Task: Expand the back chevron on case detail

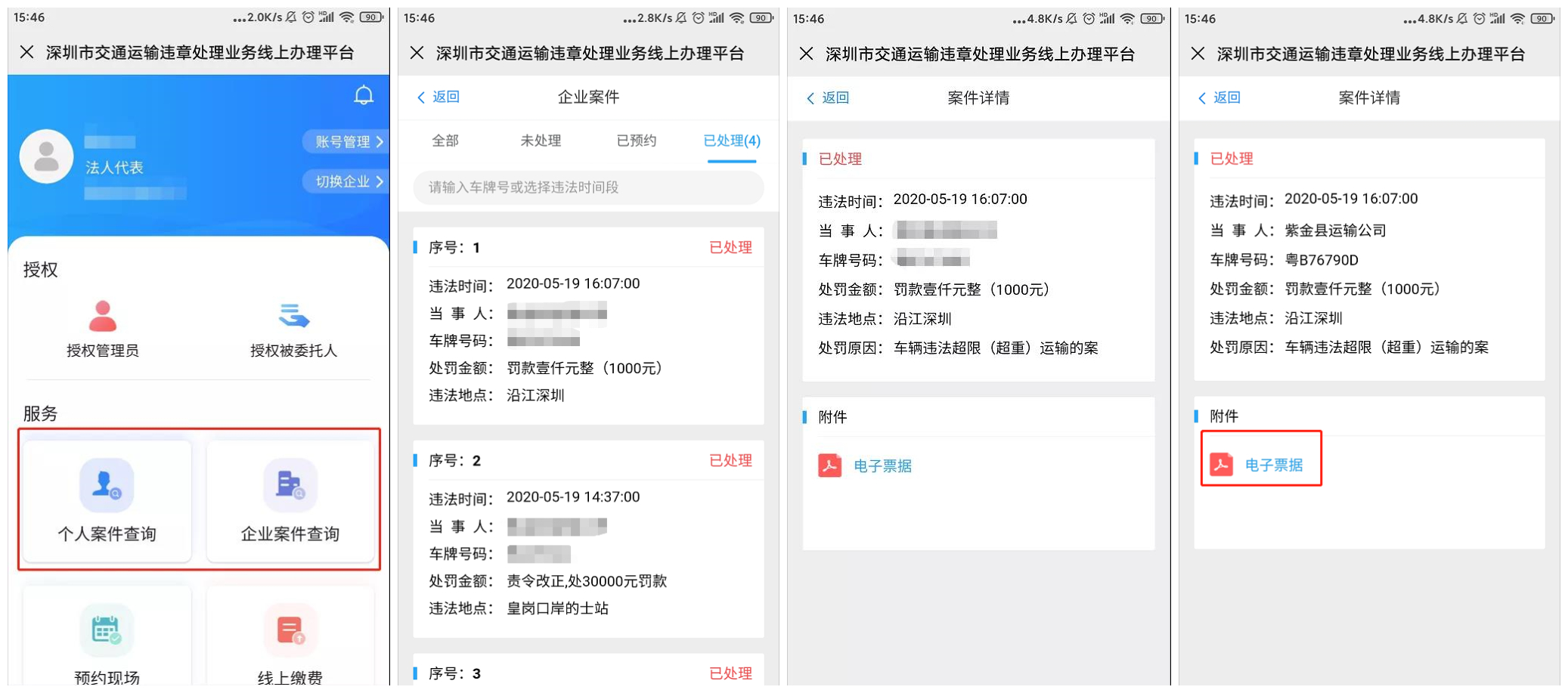Action: pos(811,97)
